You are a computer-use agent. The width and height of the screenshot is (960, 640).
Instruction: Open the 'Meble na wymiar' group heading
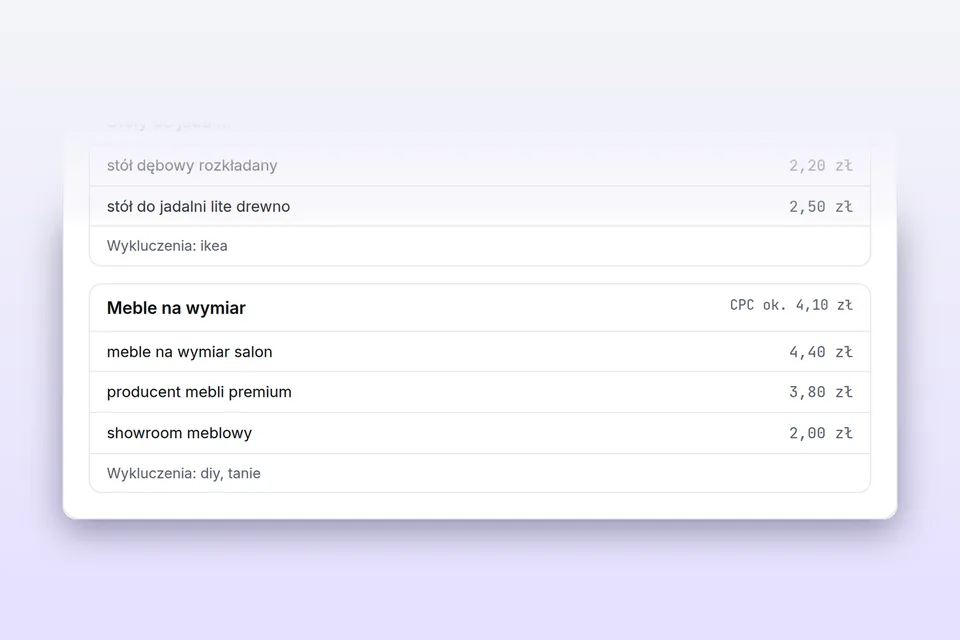176,307
